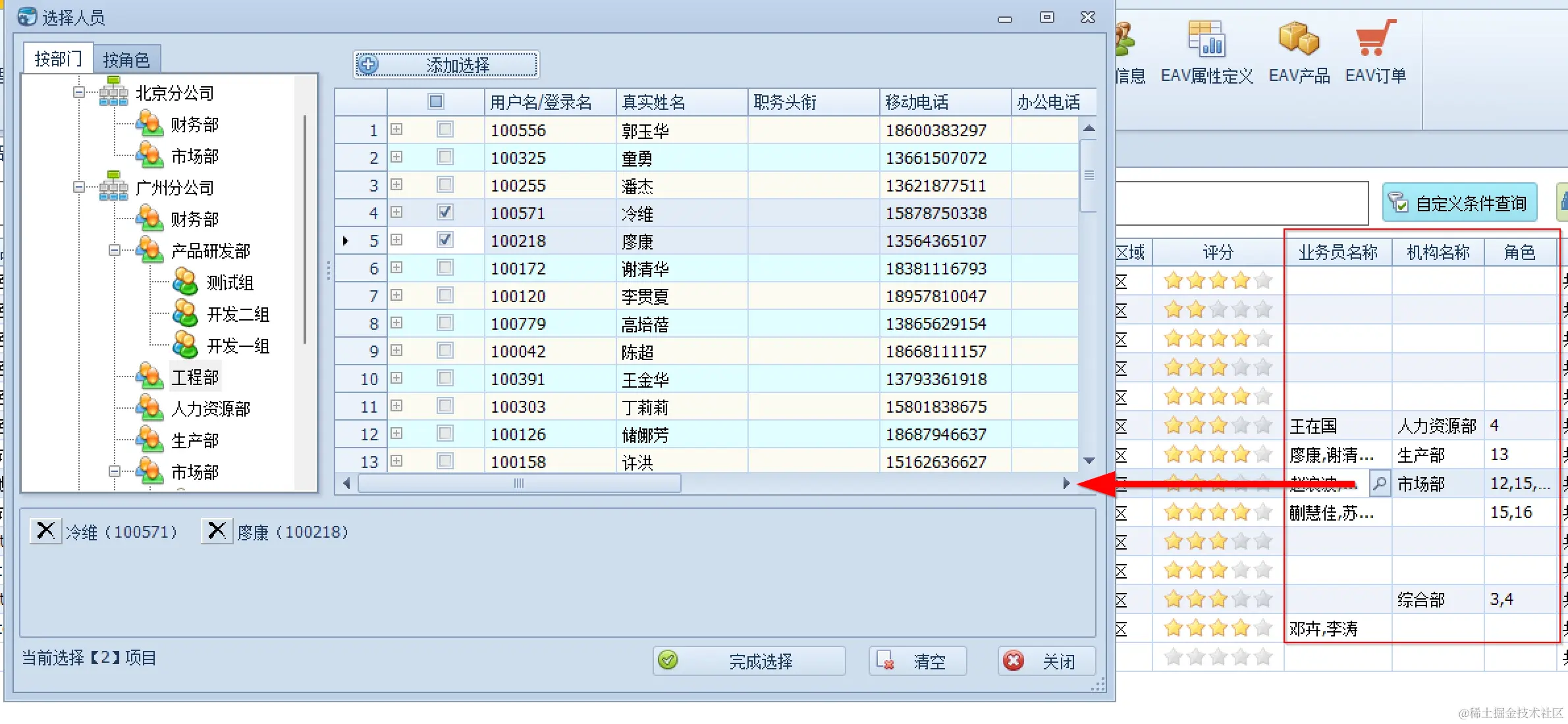Collapse the 广州分公司 tree node
1568x724 pixels.
tap(79, 187)
